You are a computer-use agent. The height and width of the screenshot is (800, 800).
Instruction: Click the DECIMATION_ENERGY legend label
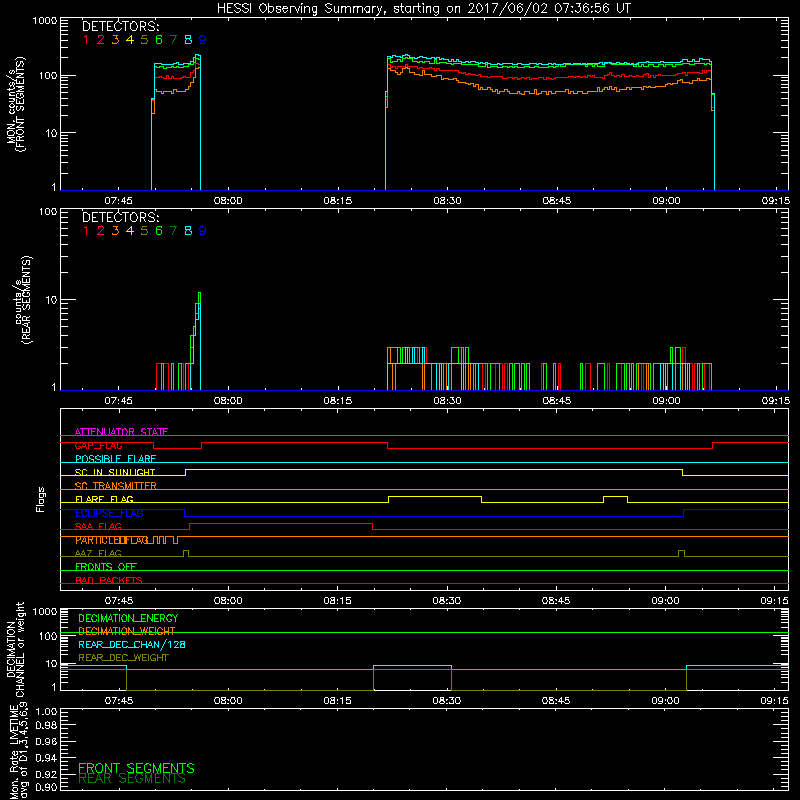(x=128, y=618)
